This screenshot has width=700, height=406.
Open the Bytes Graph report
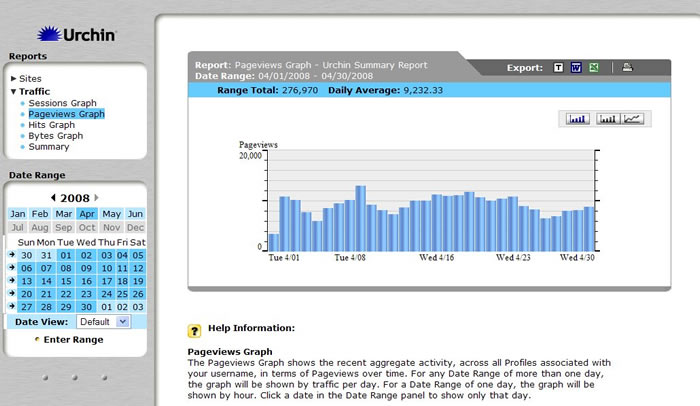click(x=55, y=136)
